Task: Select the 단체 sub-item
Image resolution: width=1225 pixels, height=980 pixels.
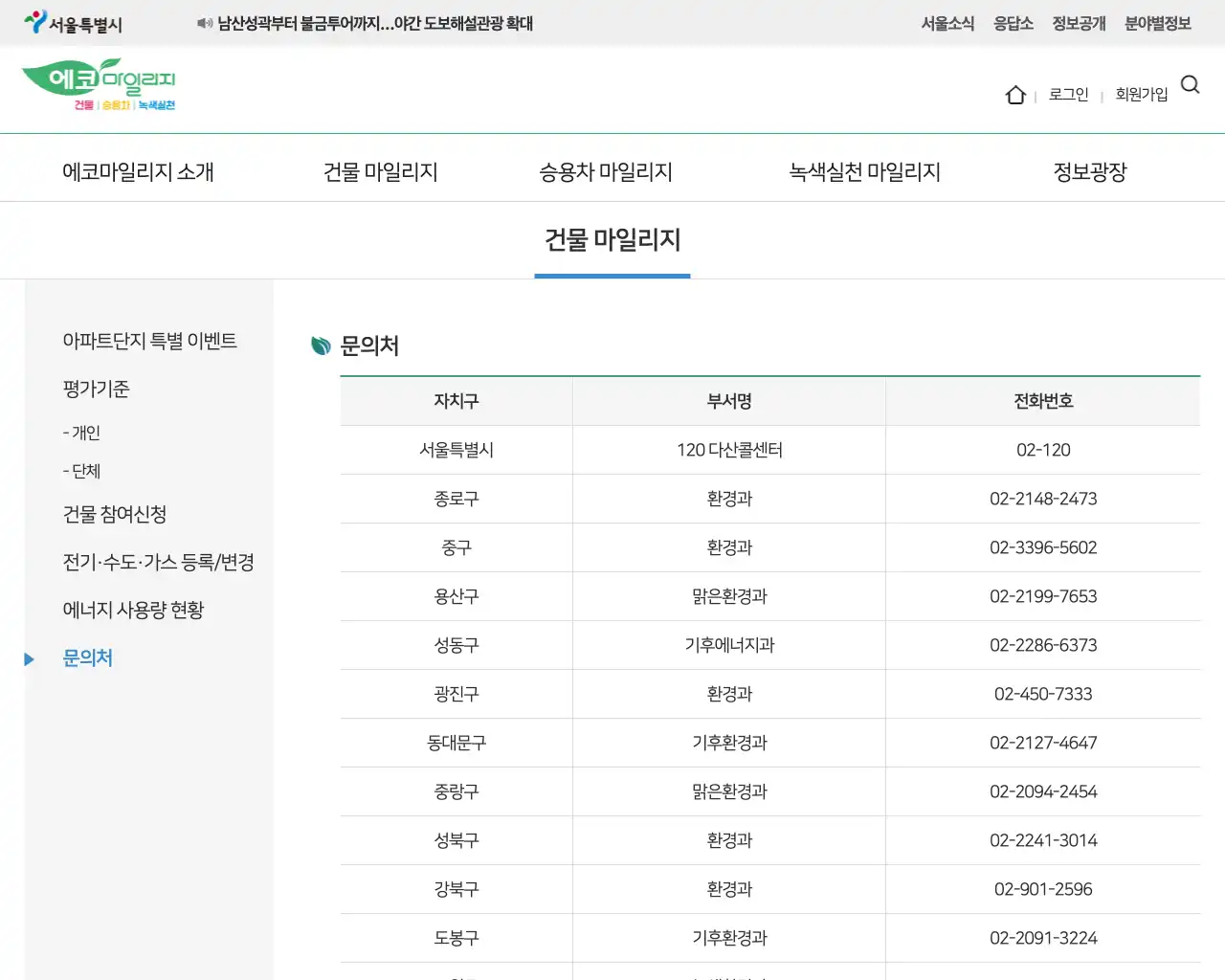Action: click(81, 471)
